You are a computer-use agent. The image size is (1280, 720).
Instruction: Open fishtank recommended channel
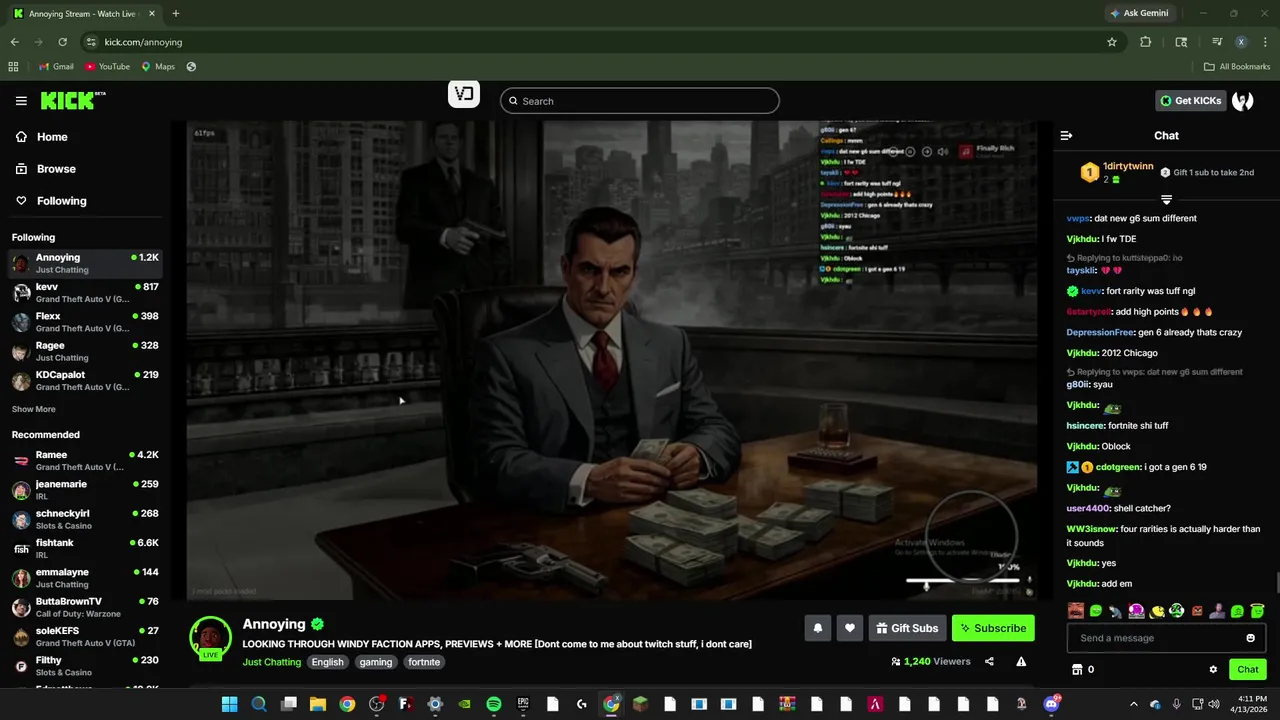click(x=85, y=549)
